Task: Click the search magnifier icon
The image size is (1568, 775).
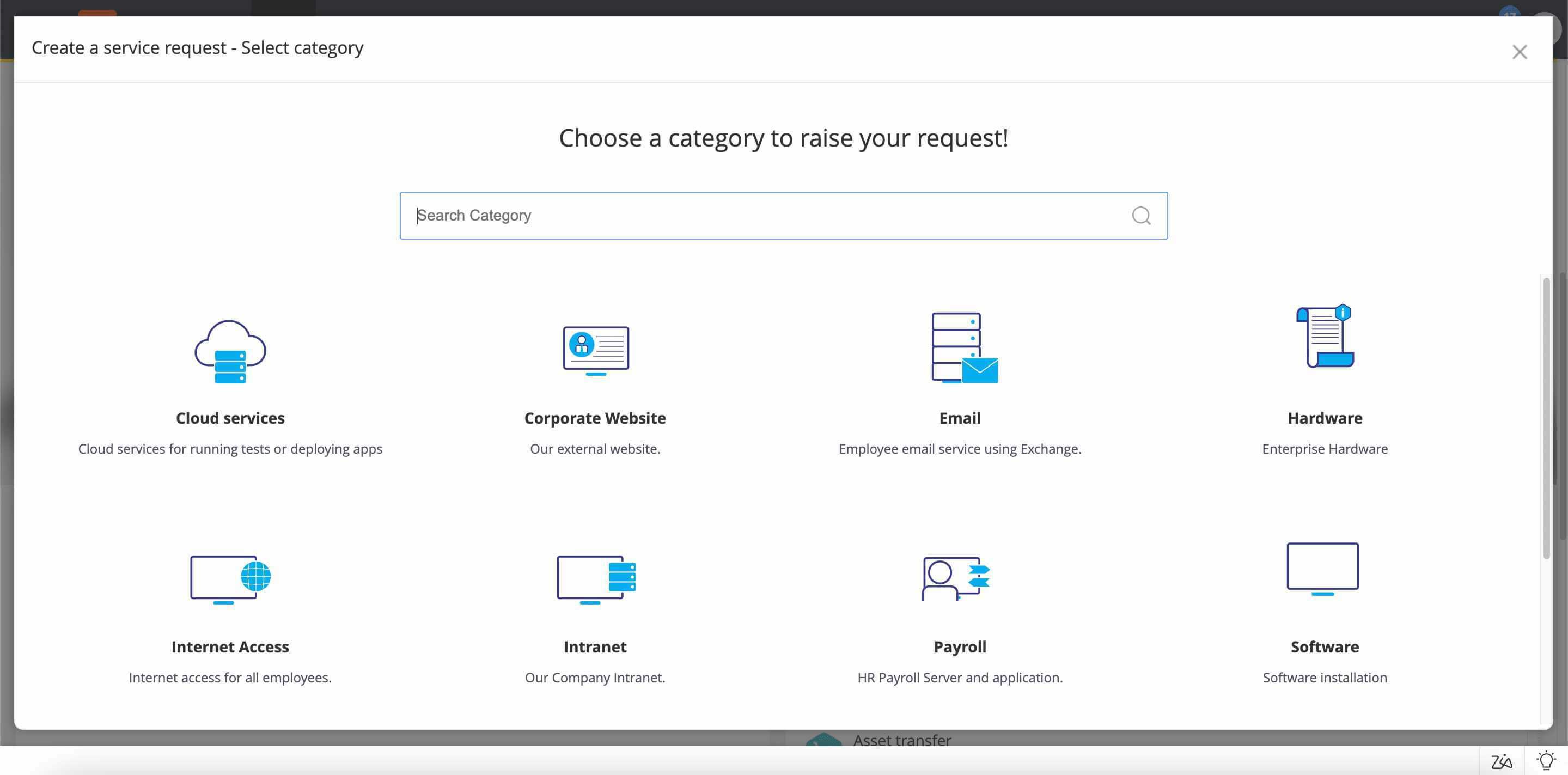Action: click(1140, 216)
